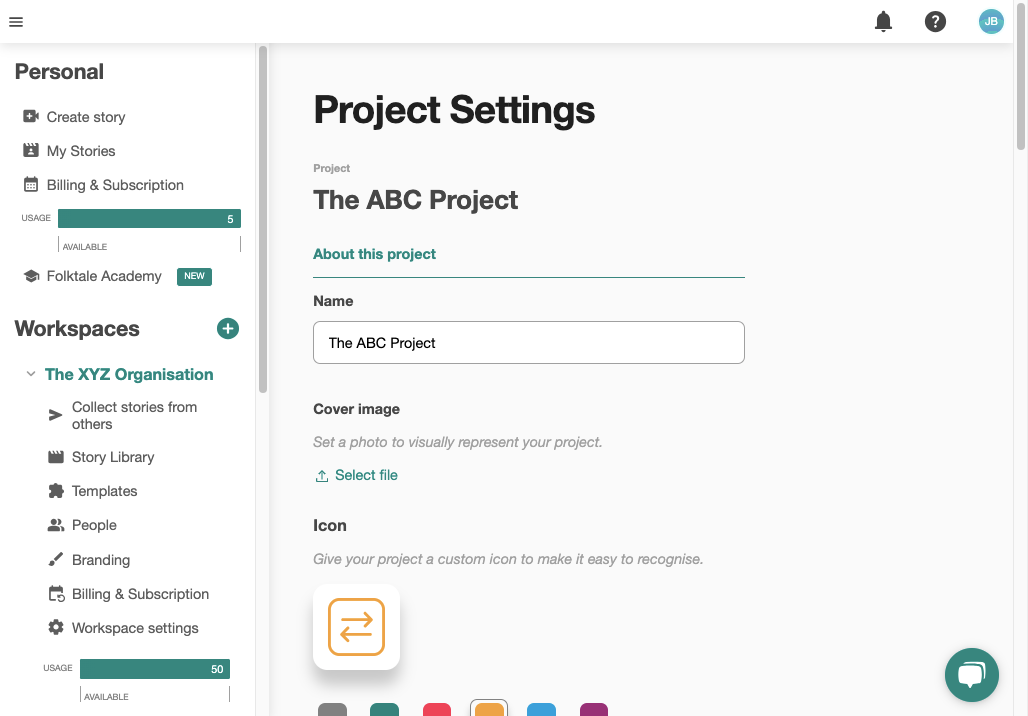Choose the blue color swatch
This screenshot has height=716, width=1028.
tap(542, 709)
